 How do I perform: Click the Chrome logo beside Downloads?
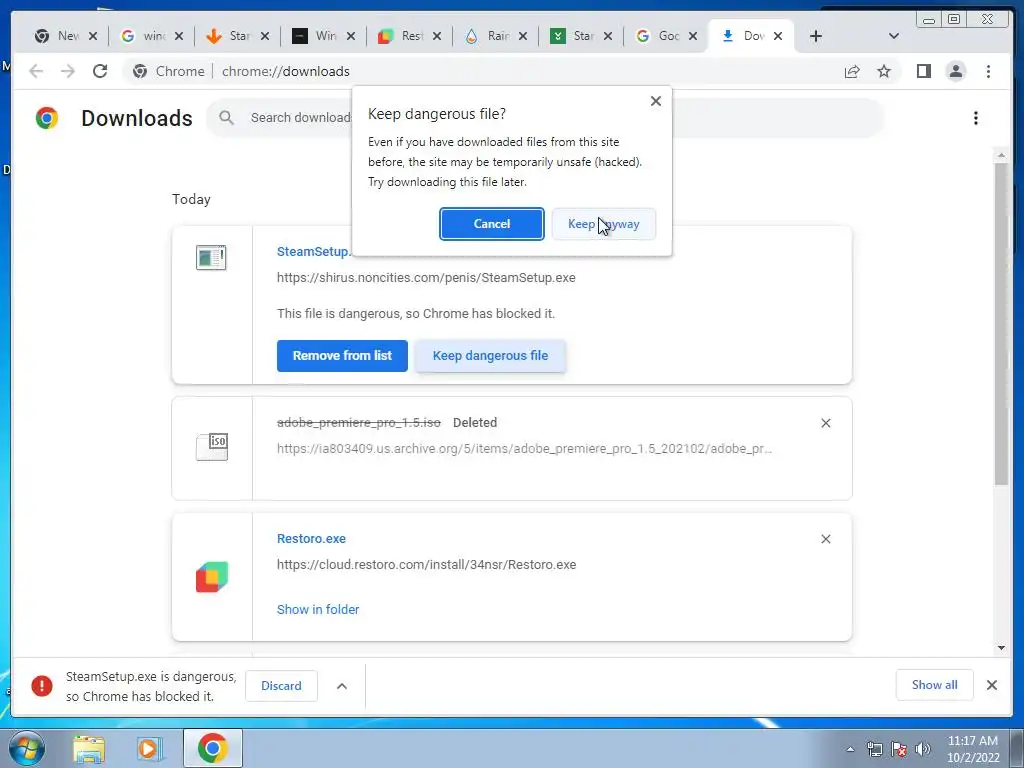tap(47, 118)
